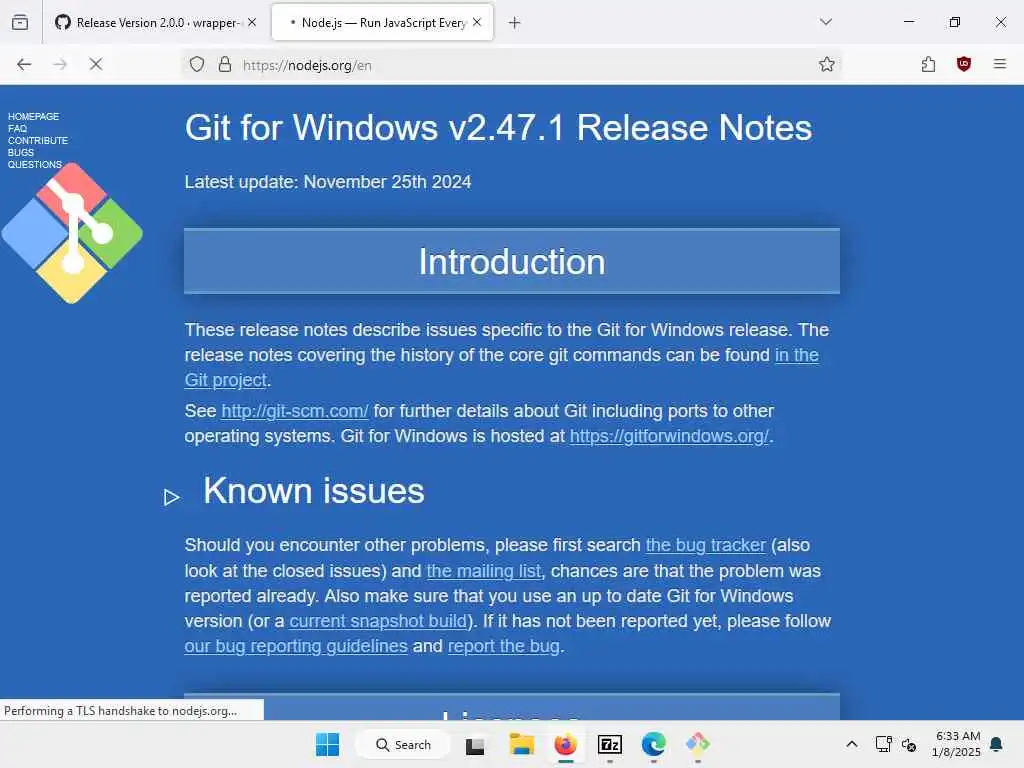Follow 'in the Git project' link

[797, 355]
